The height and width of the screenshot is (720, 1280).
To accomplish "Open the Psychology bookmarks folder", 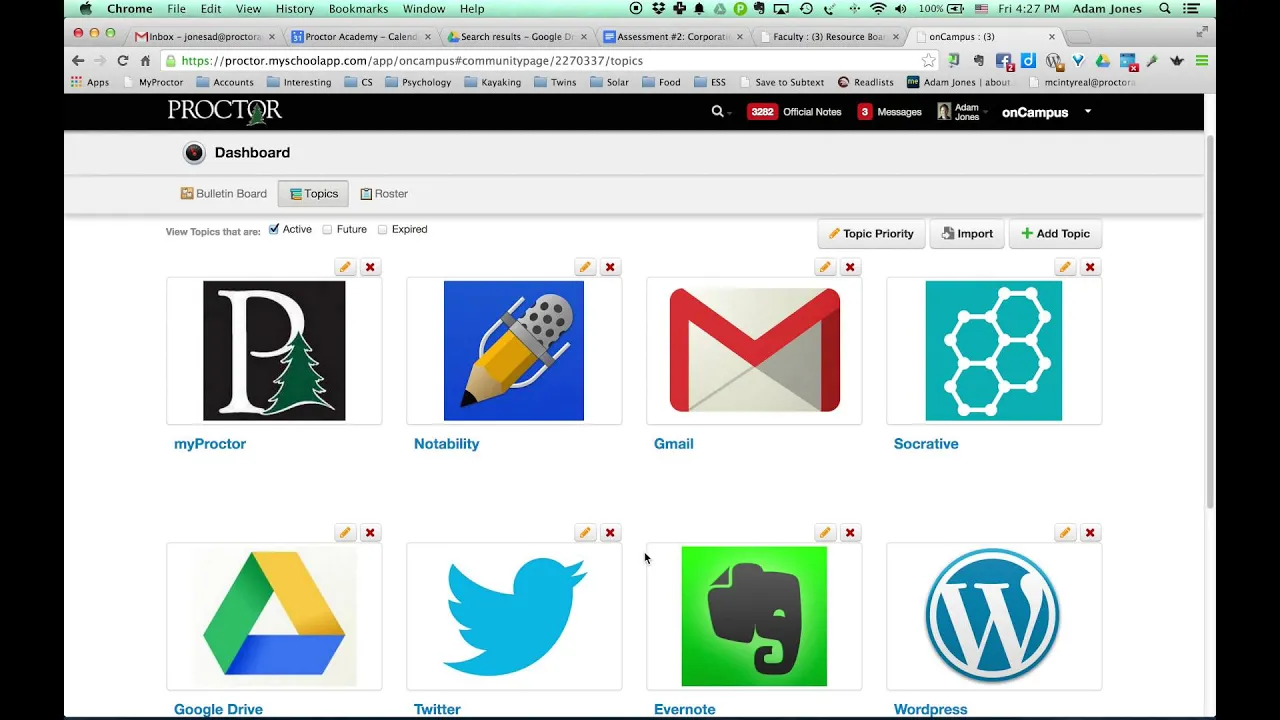I will click(418, 82).
